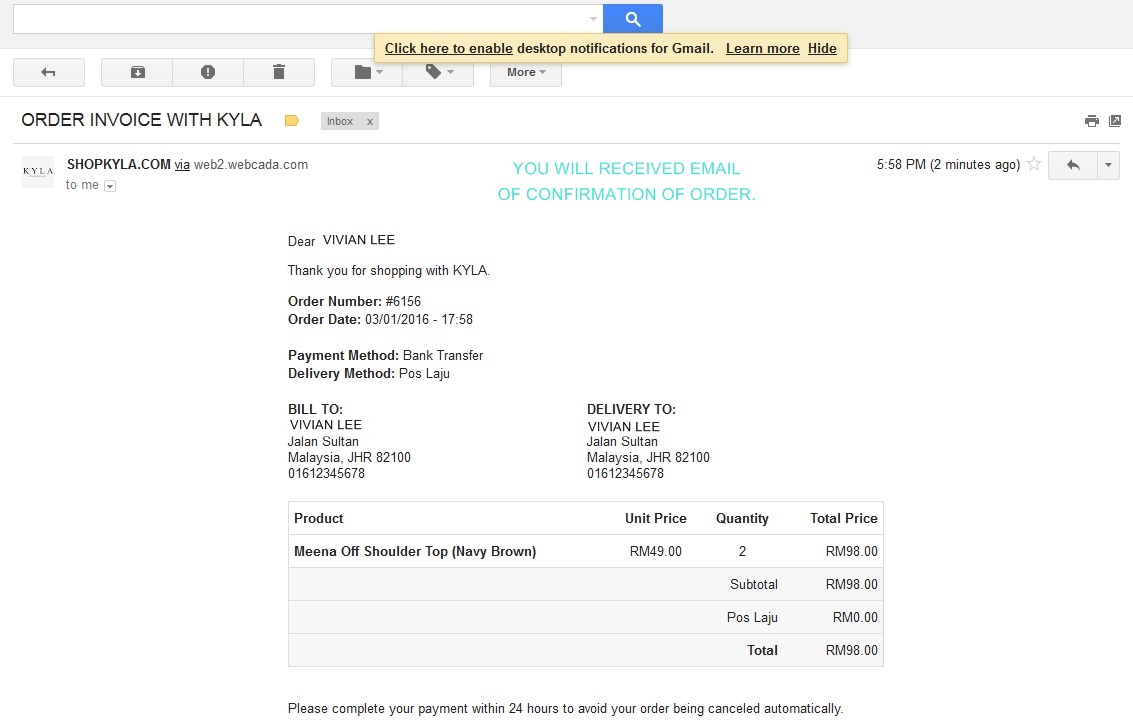
Task: Click Payment Method Bank Transfer line
Action: (385, 356)
